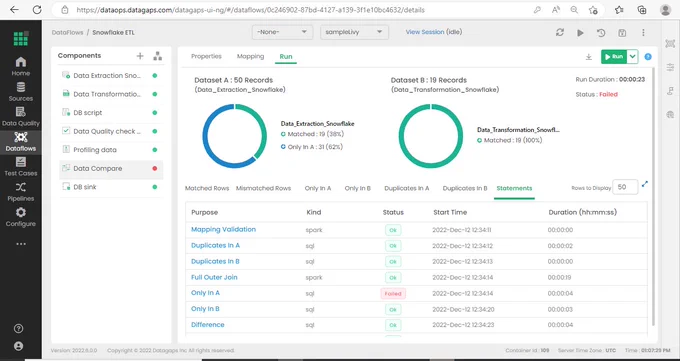This screenshot has width=680, height=361.
Task: Open the Home section in sidebar
Action: 21,66
